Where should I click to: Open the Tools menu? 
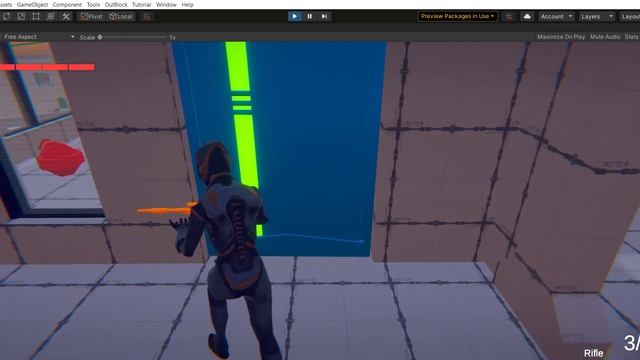[93, 4]
